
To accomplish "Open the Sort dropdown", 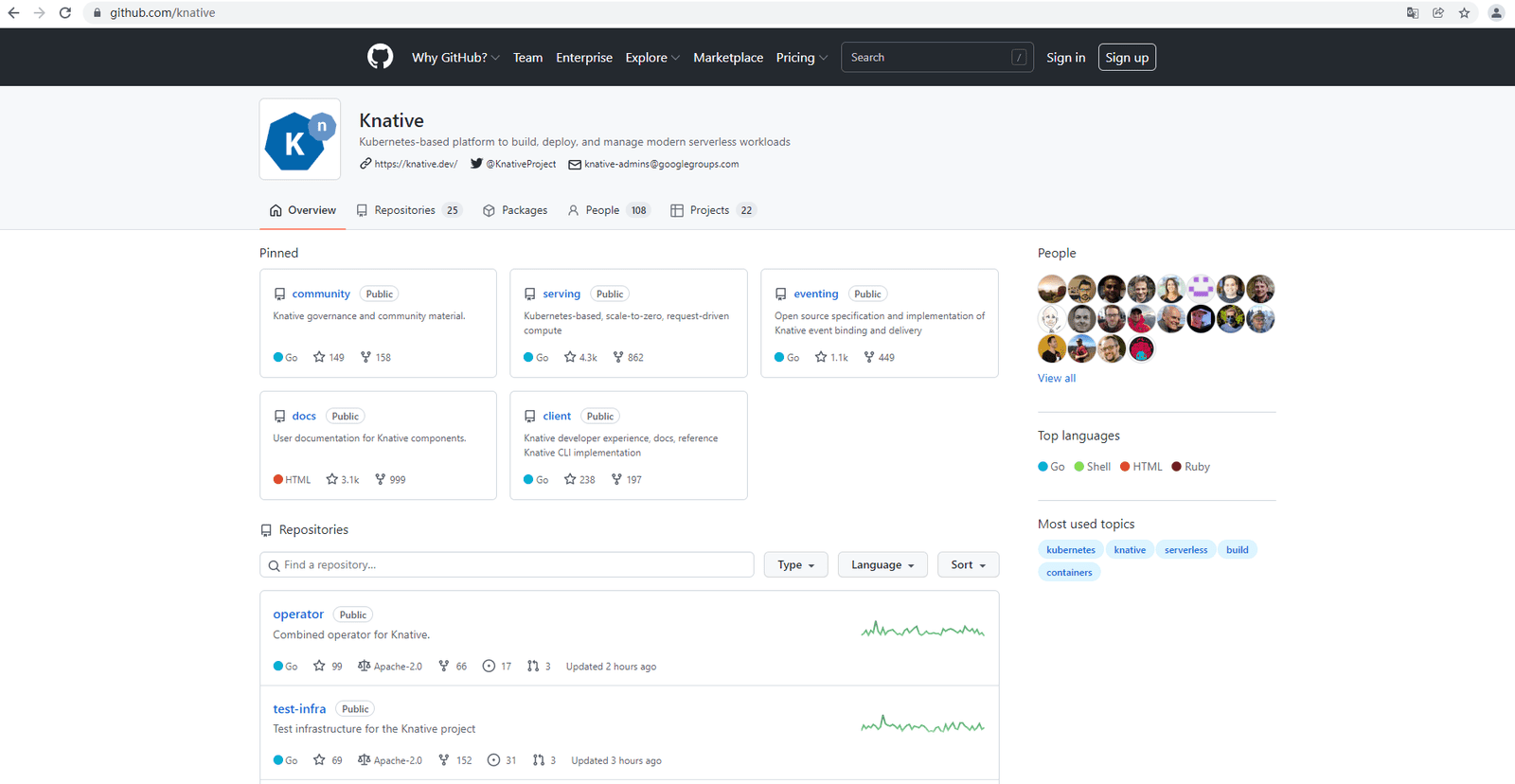I will (x=969, y=565).
